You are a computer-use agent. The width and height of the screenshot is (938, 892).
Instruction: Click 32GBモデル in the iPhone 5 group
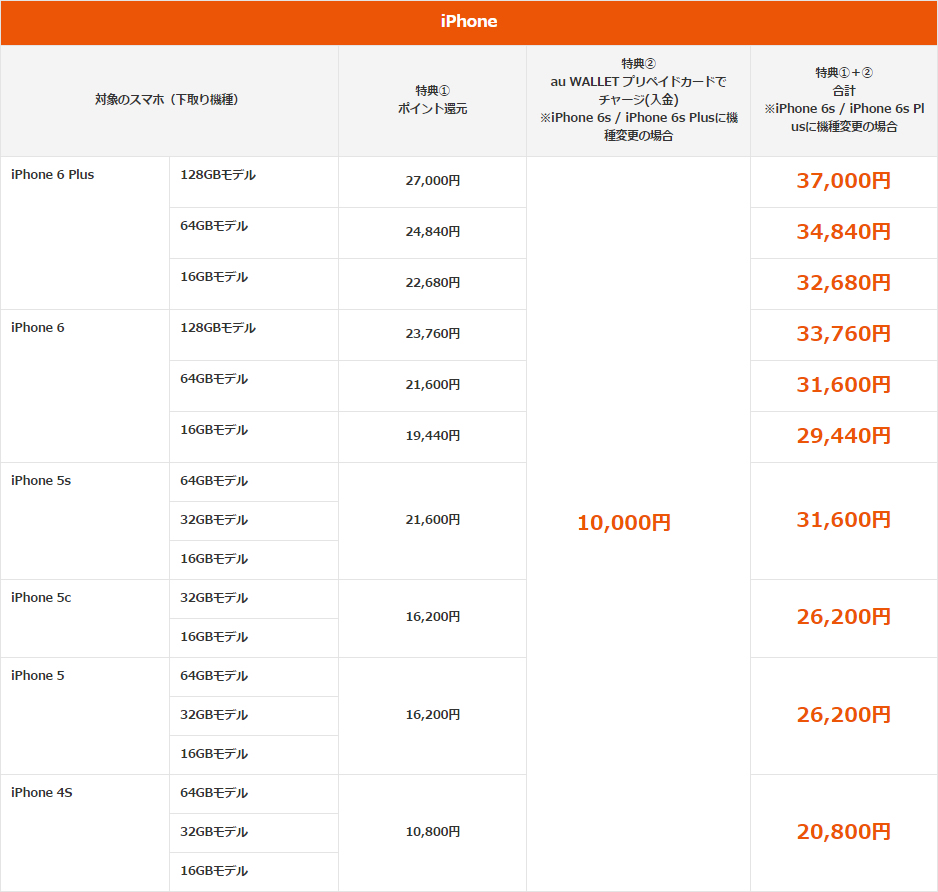tap(214, 715)
